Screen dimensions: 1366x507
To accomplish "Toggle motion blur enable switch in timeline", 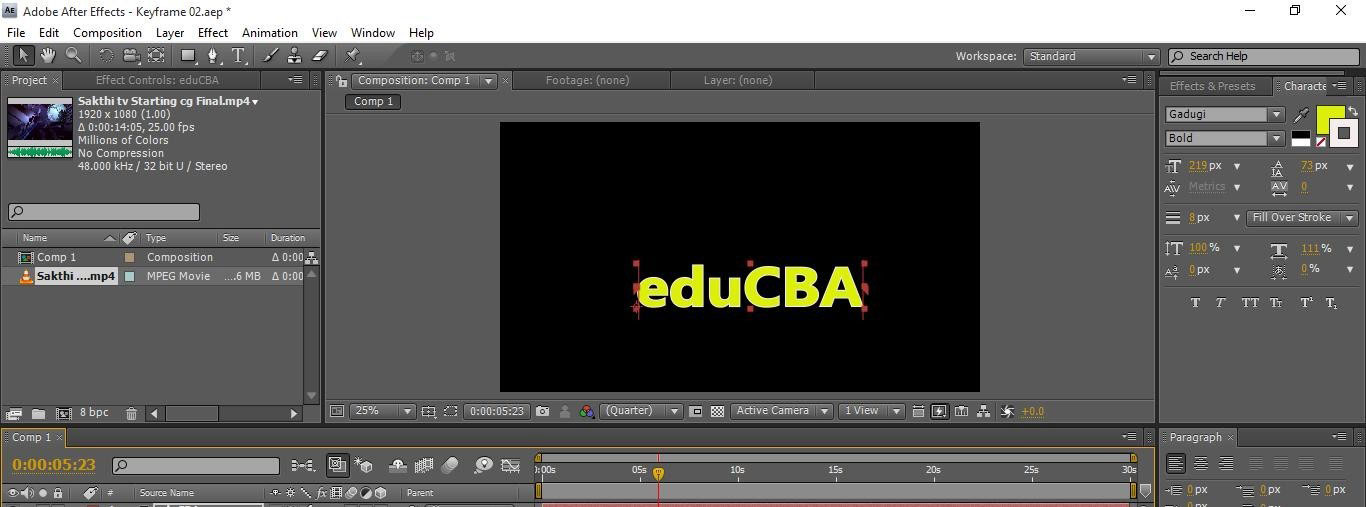I will (x=450, y=465).
